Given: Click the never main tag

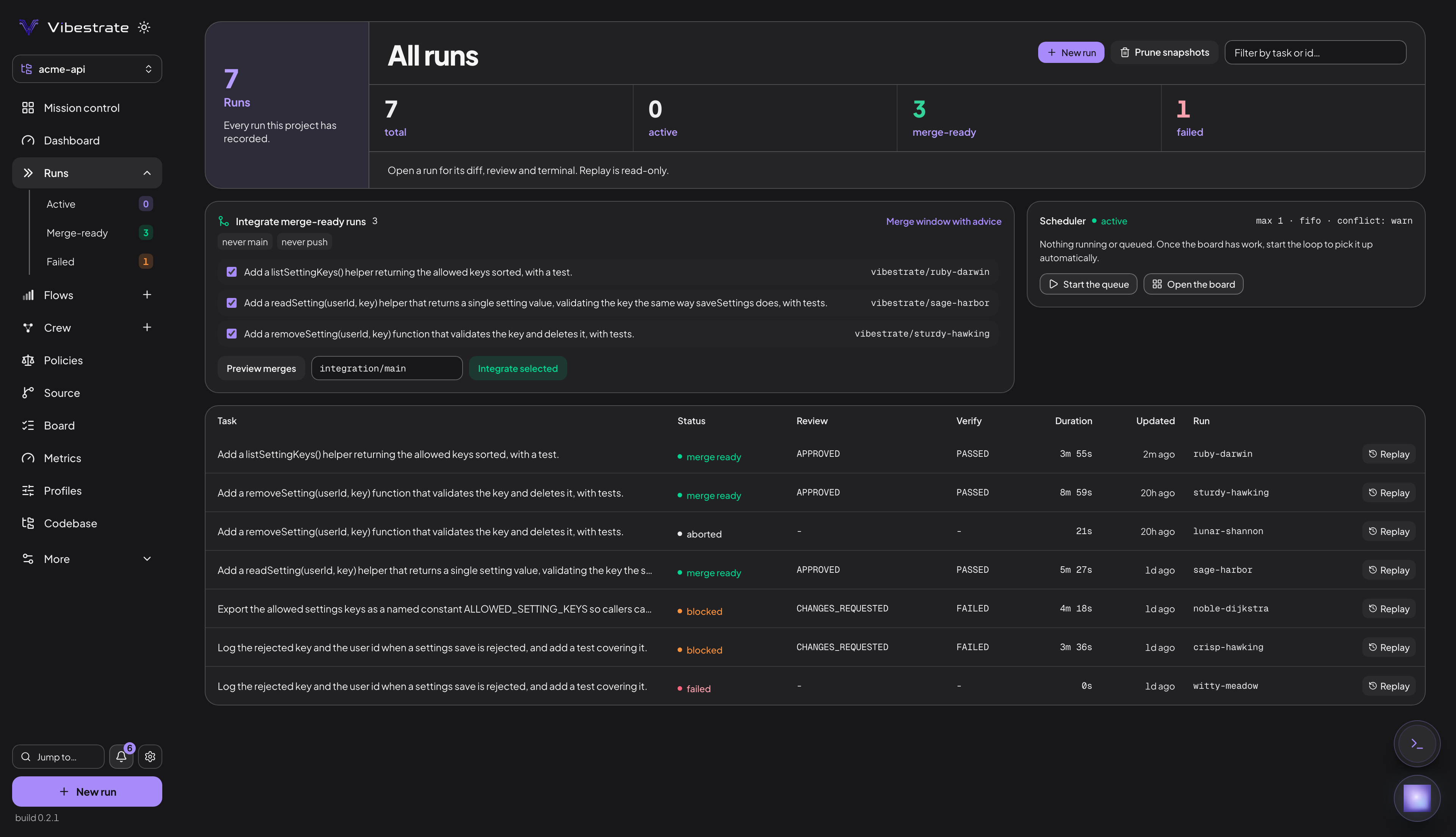Looking at the screenshot, I should (245, 242).
